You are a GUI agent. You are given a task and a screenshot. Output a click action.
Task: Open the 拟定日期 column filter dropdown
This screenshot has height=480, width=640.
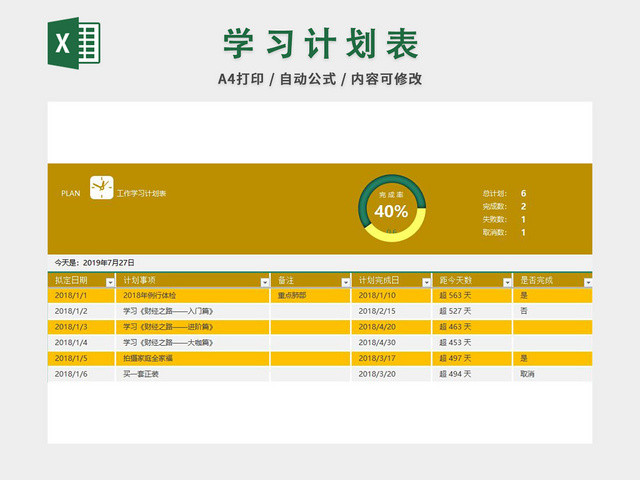(x=110, y=282)
